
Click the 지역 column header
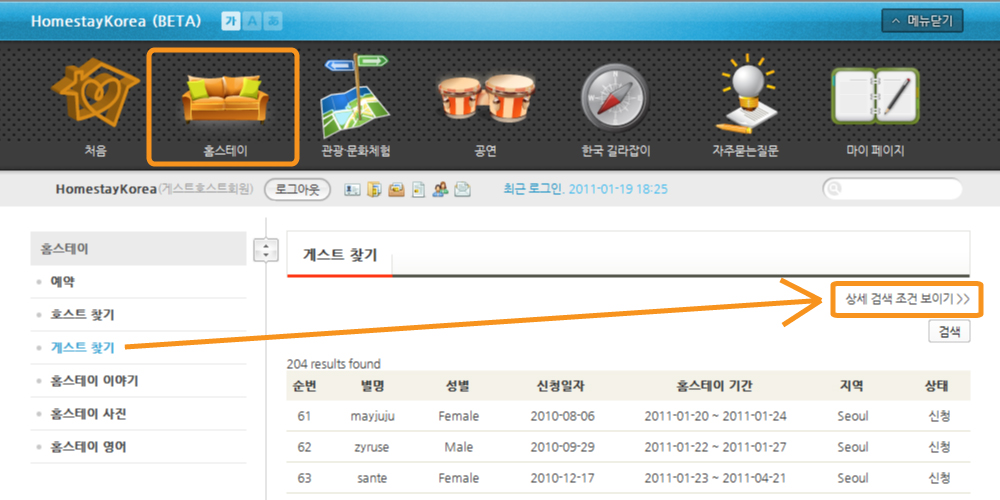[852, 385]
